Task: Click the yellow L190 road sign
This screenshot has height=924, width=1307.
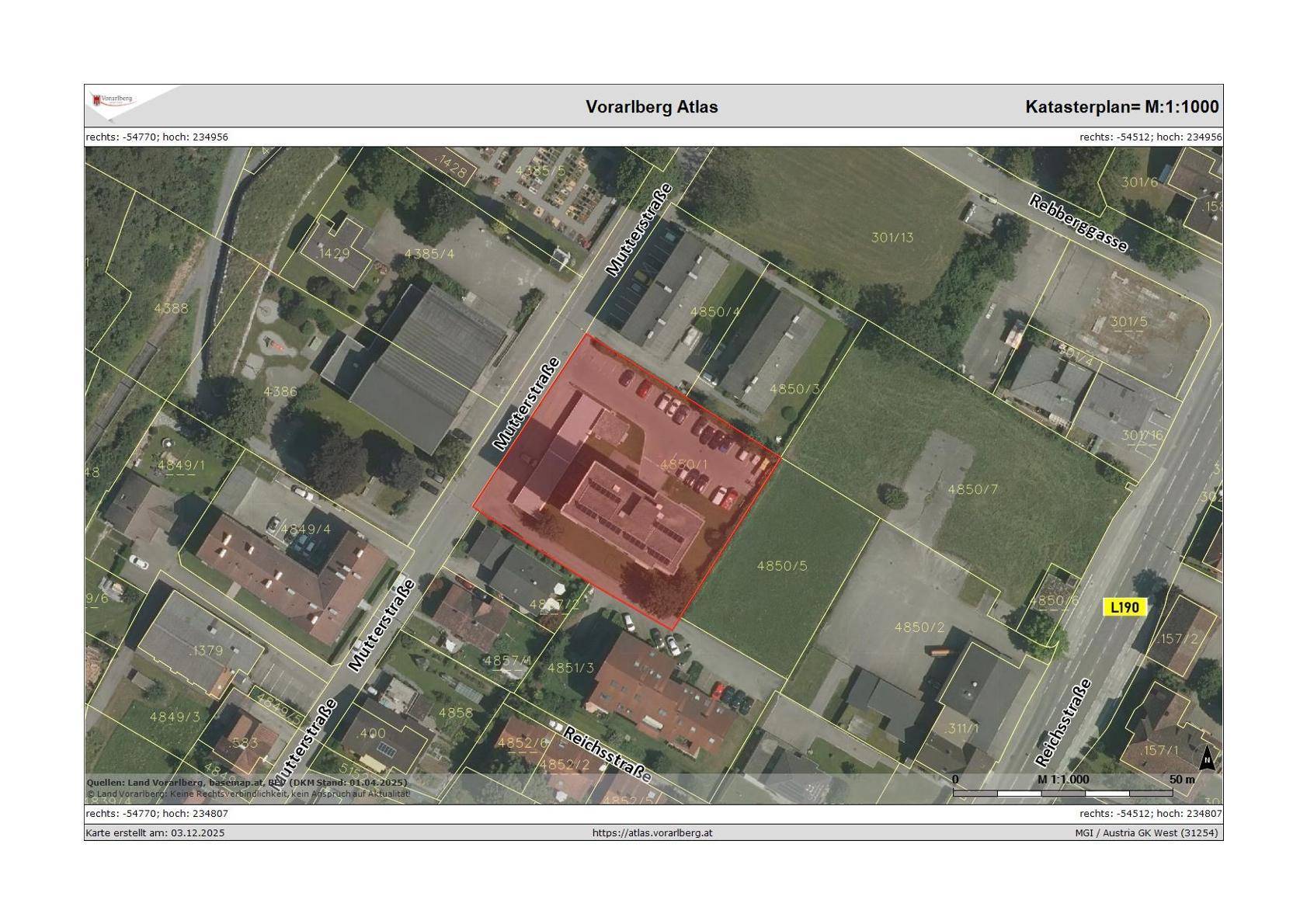Action: 1124,607
